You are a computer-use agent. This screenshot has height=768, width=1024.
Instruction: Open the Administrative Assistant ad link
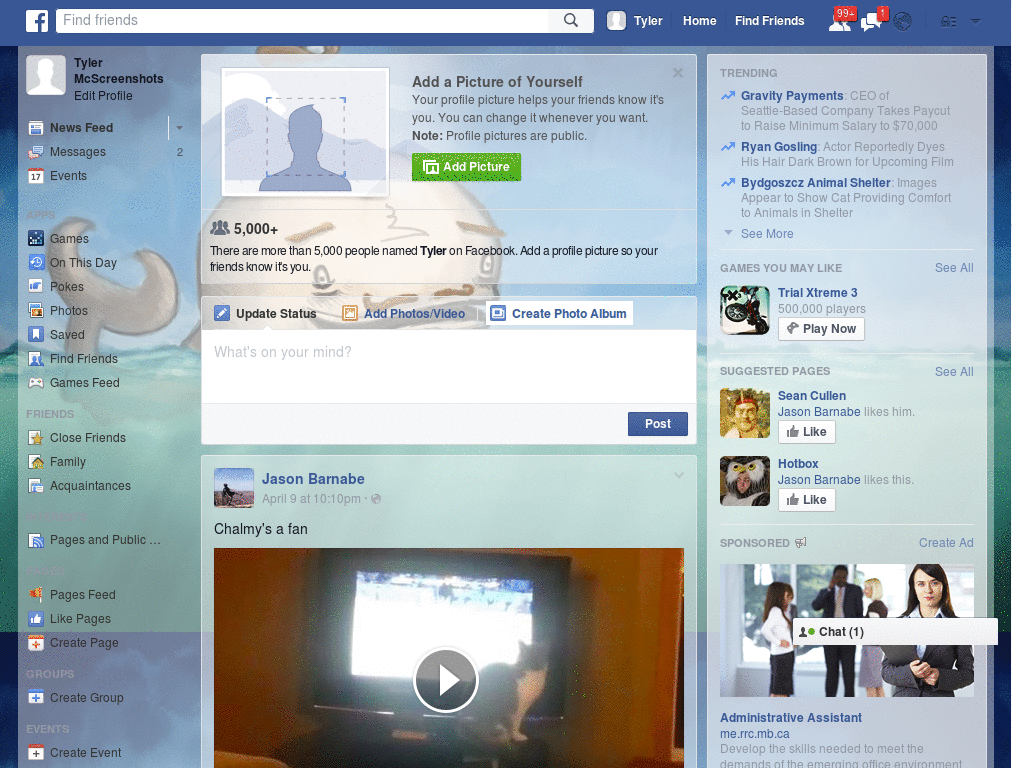pos(790,718)
